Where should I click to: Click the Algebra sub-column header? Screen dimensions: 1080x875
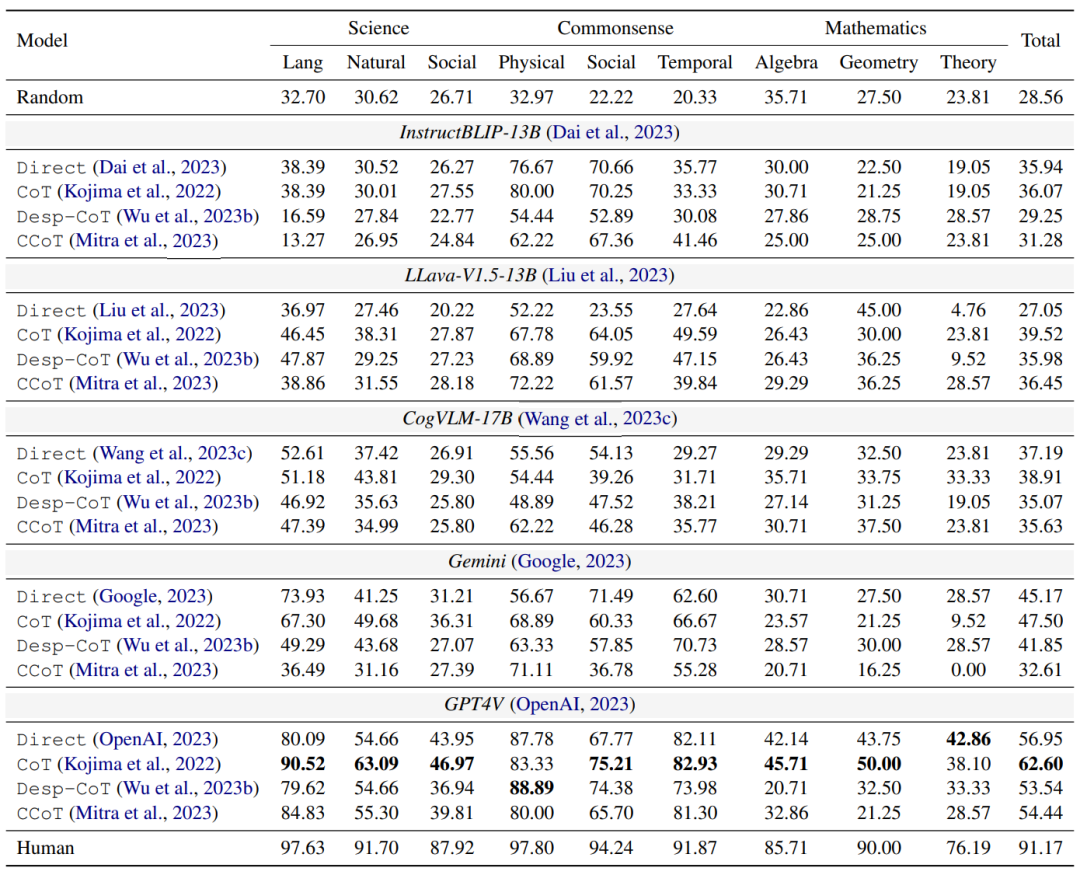pos(786,62)
